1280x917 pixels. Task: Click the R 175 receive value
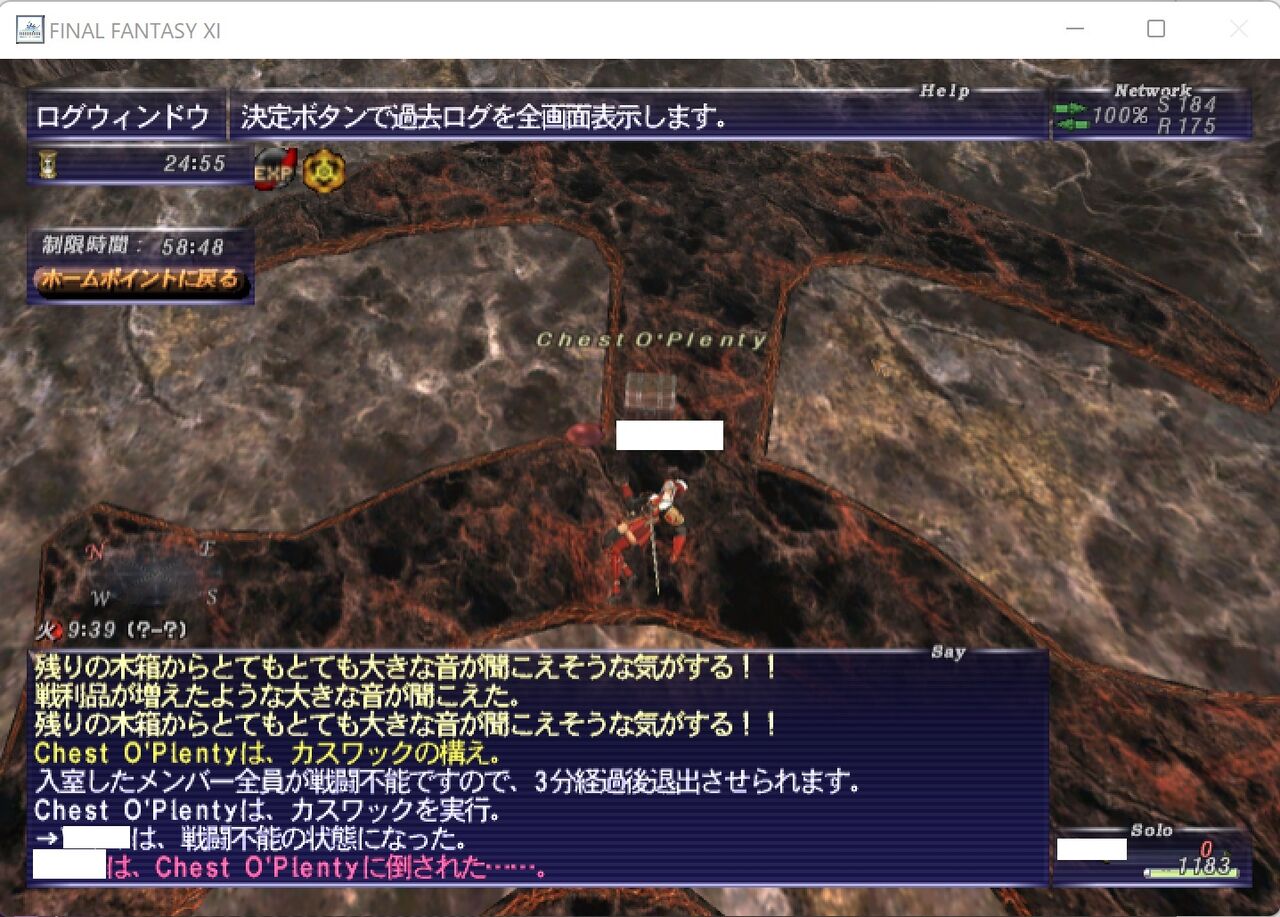pos(1187,126)
